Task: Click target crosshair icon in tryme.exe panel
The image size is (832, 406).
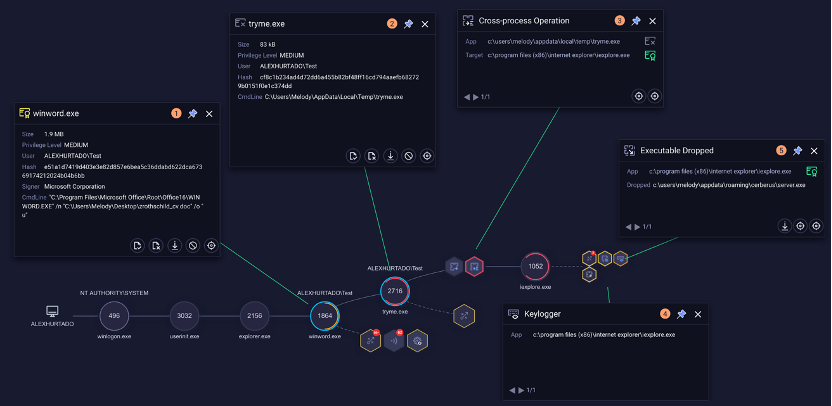Action: [427, 156]
